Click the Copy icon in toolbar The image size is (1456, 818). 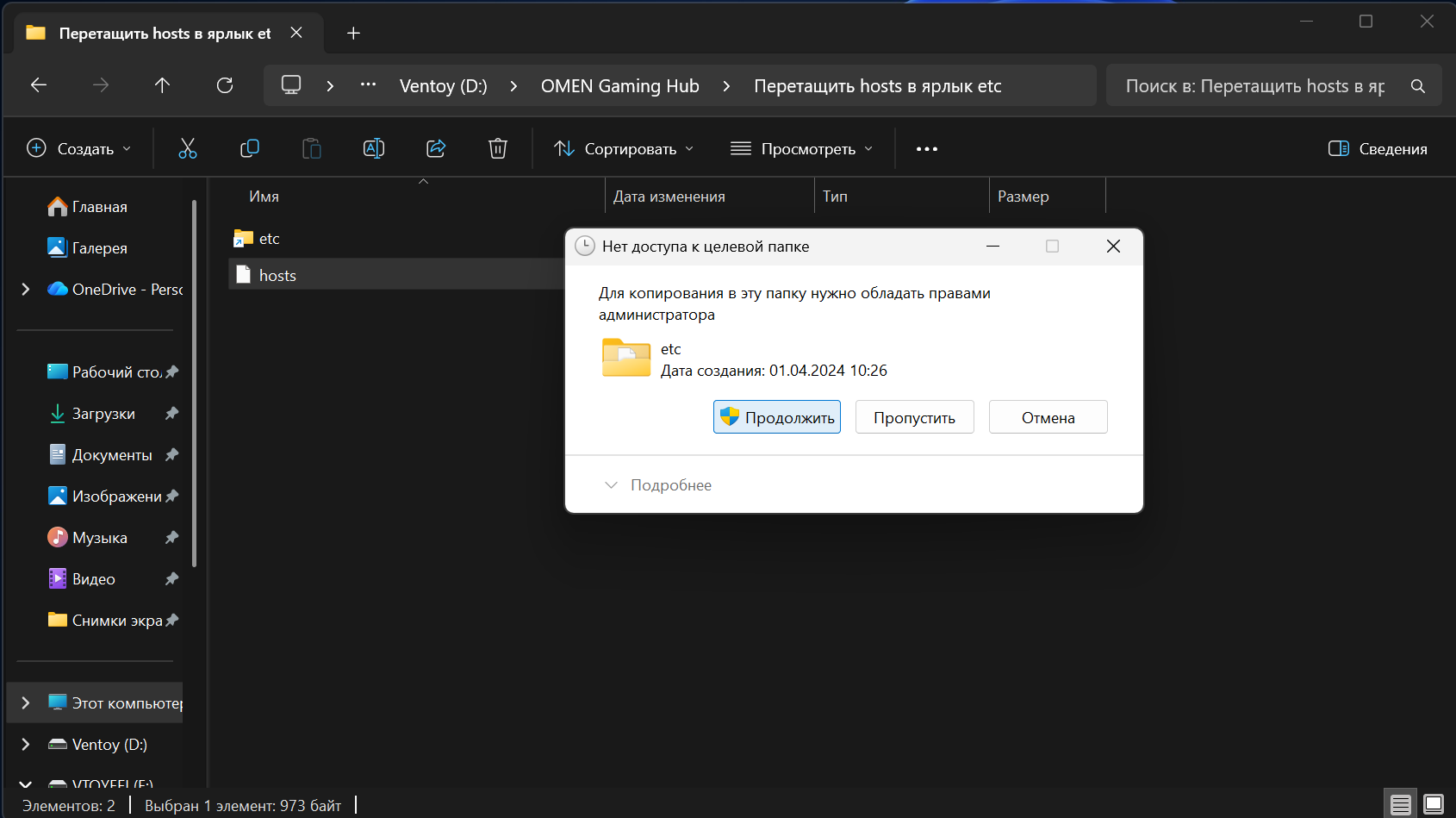pos(250,148)
